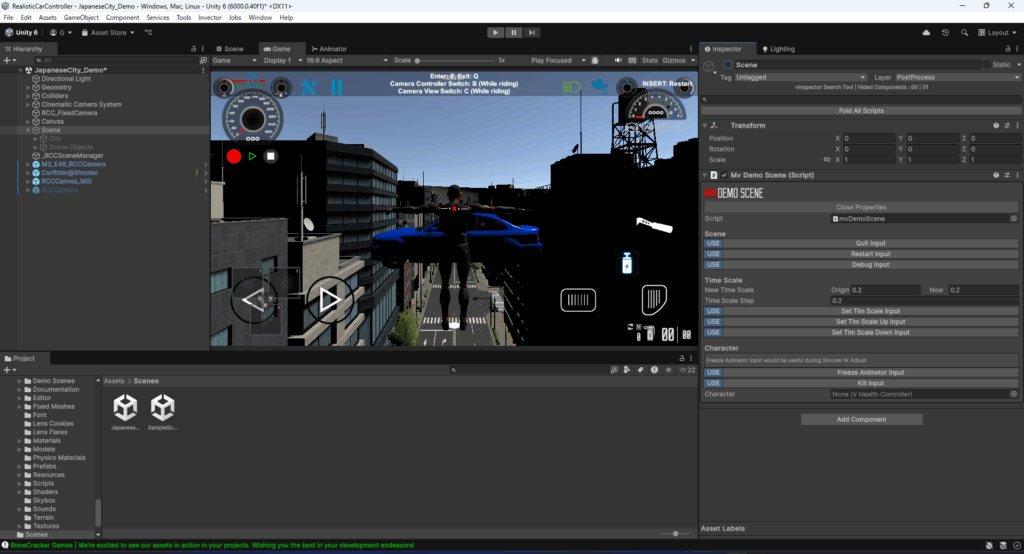Image resolution: width=1024 pixels, height=554 pixels.
Task: Toggle USE next to Debug Input
Action: 713,265
